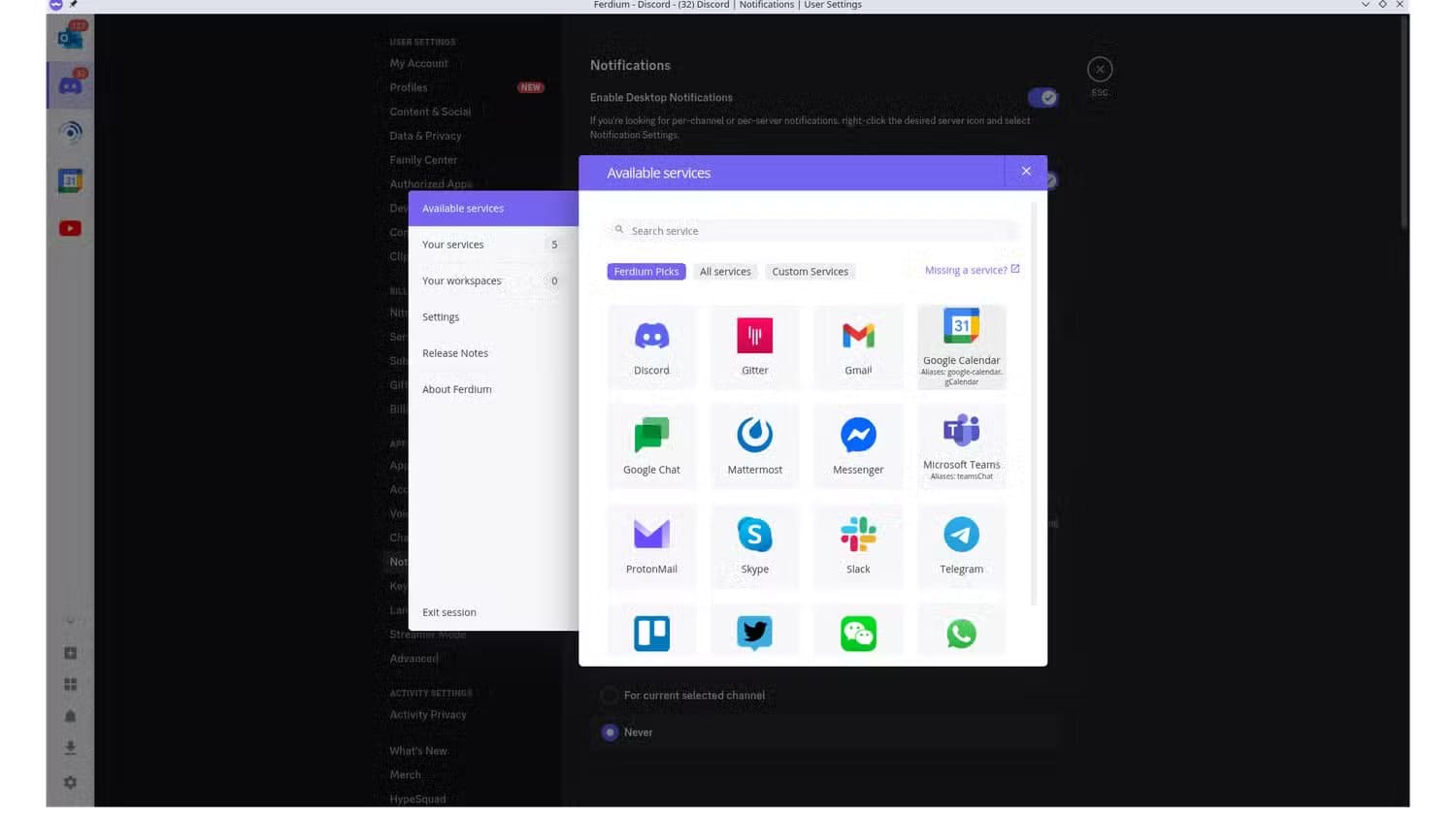
Task: Open the YouTube service in the sidebar
Action: coord(70,228)
